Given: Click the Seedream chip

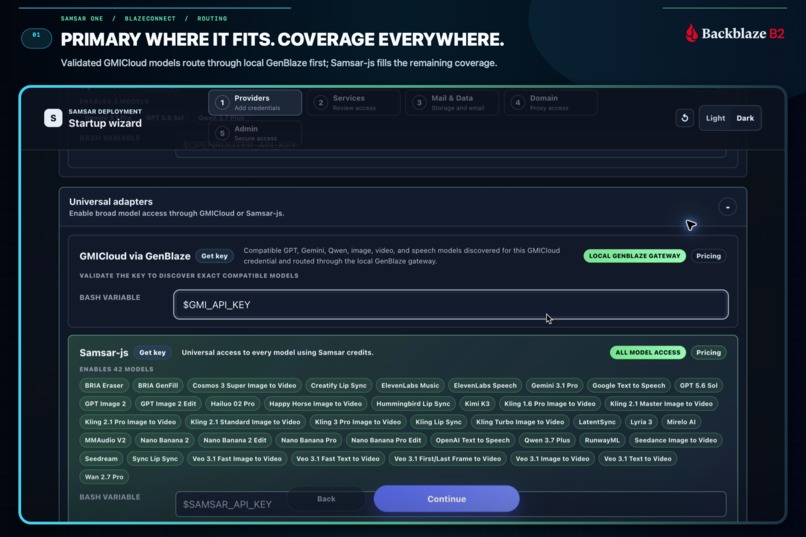Looking at the screenshot, I should coord(101,459).
